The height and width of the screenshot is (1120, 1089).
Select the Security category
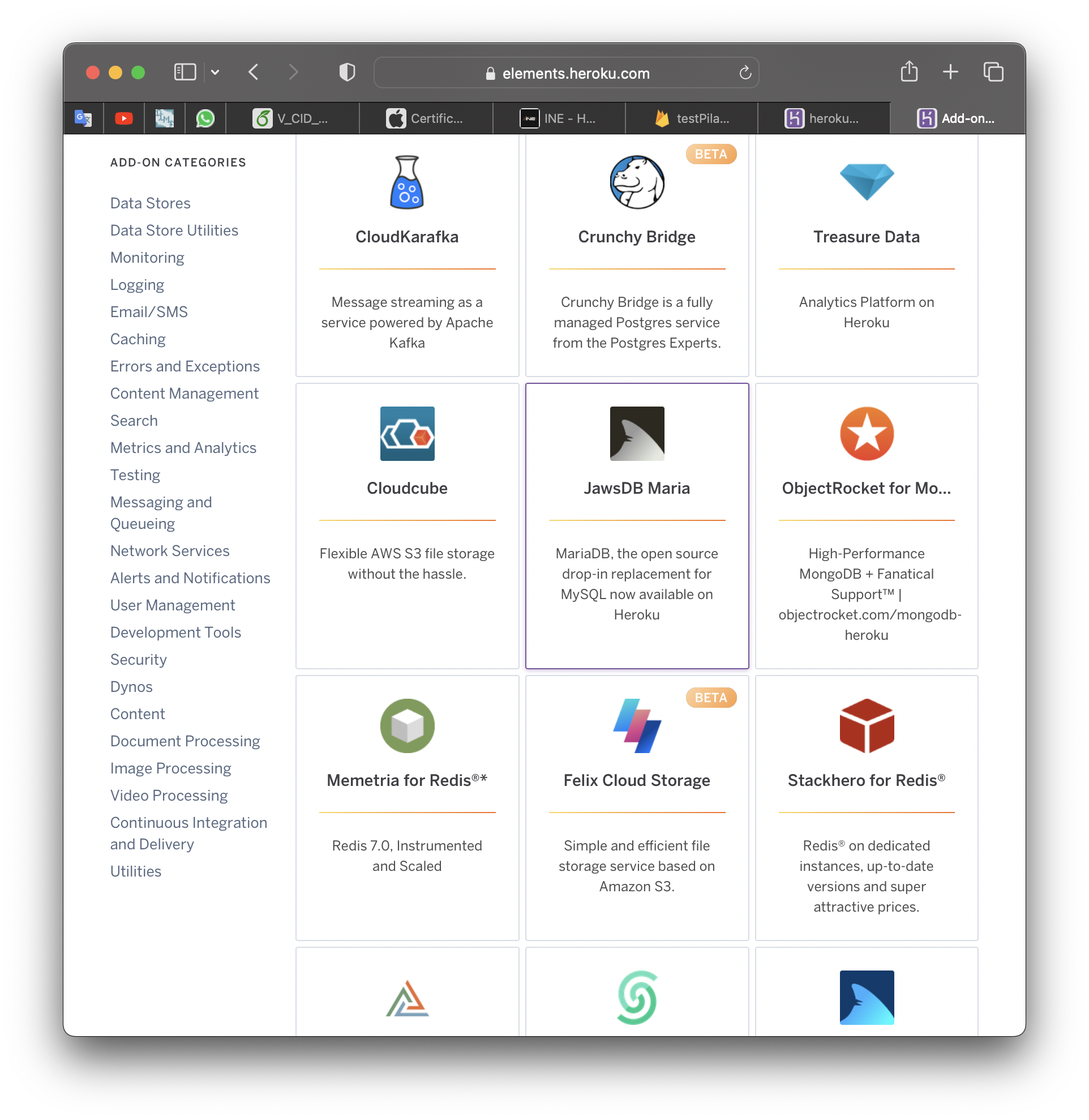(x=139, y=659)
